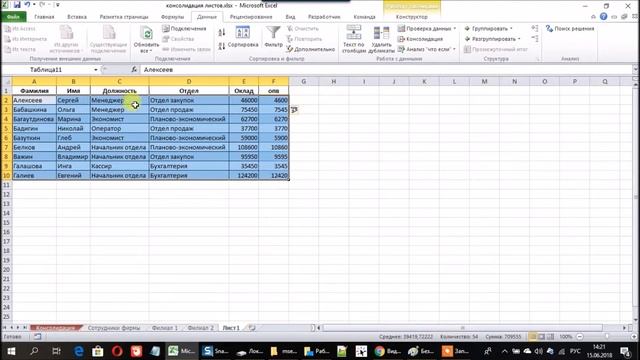640x360 pixels.
Task: Click zoom level 100% in status bar
Action: pos(566,337)
